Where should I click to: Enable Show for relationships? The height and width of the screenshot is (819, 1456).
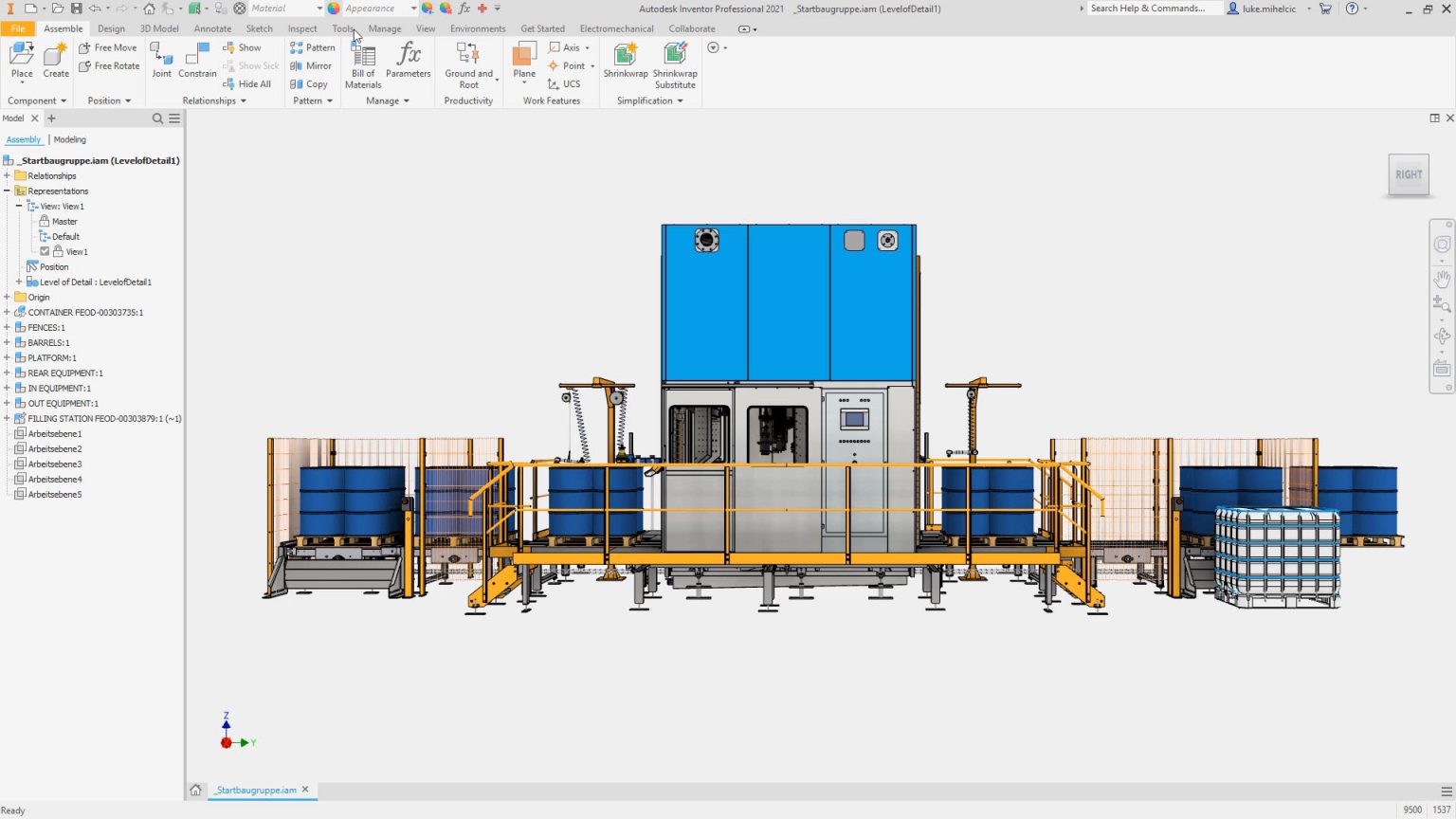244,46
